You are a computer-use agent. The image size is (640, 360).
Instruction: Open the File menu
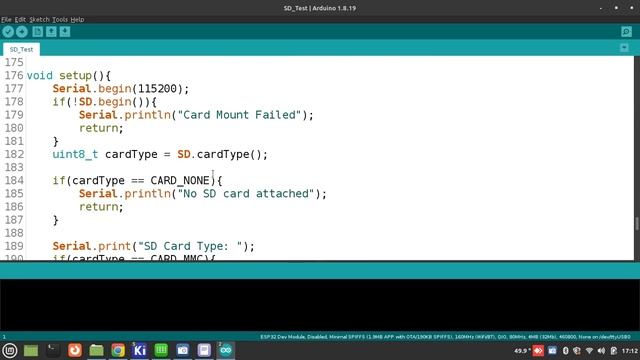(x=6, y=20)
